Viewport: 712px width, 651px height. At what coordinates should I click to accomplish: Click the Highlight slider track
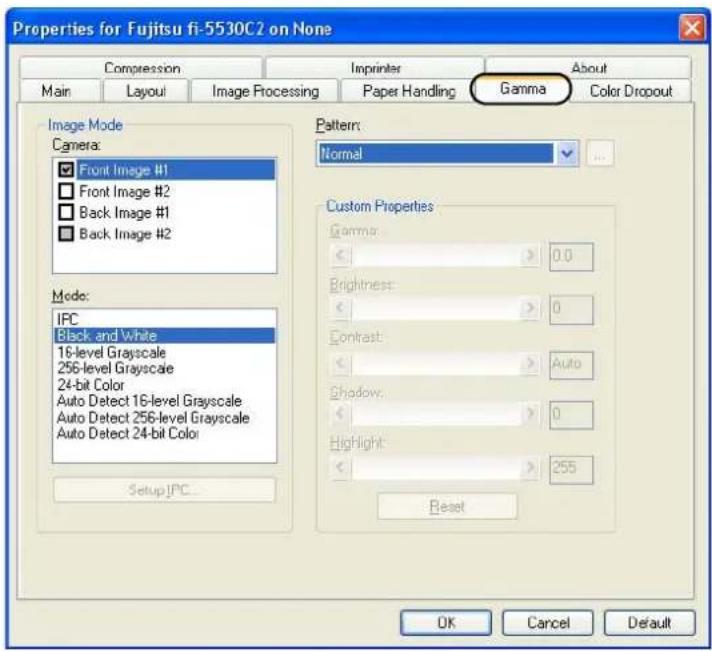(435, 468)
